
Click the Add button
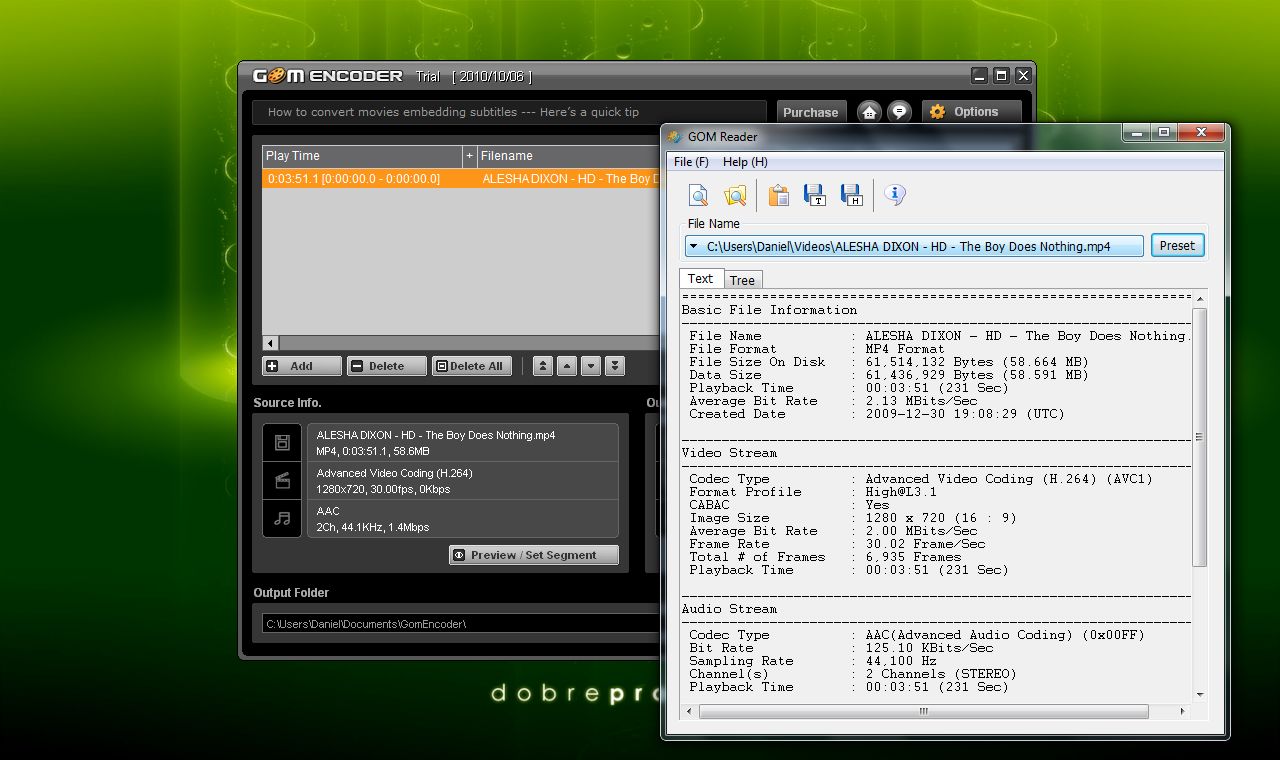pos(302,366)
